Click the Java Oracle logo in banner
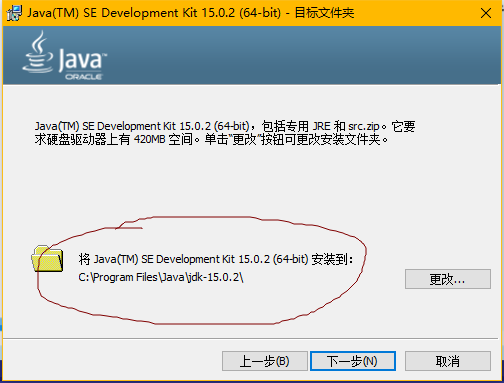Image resolution: width=504 pixels, height=383 pixels. click(65, 56)
